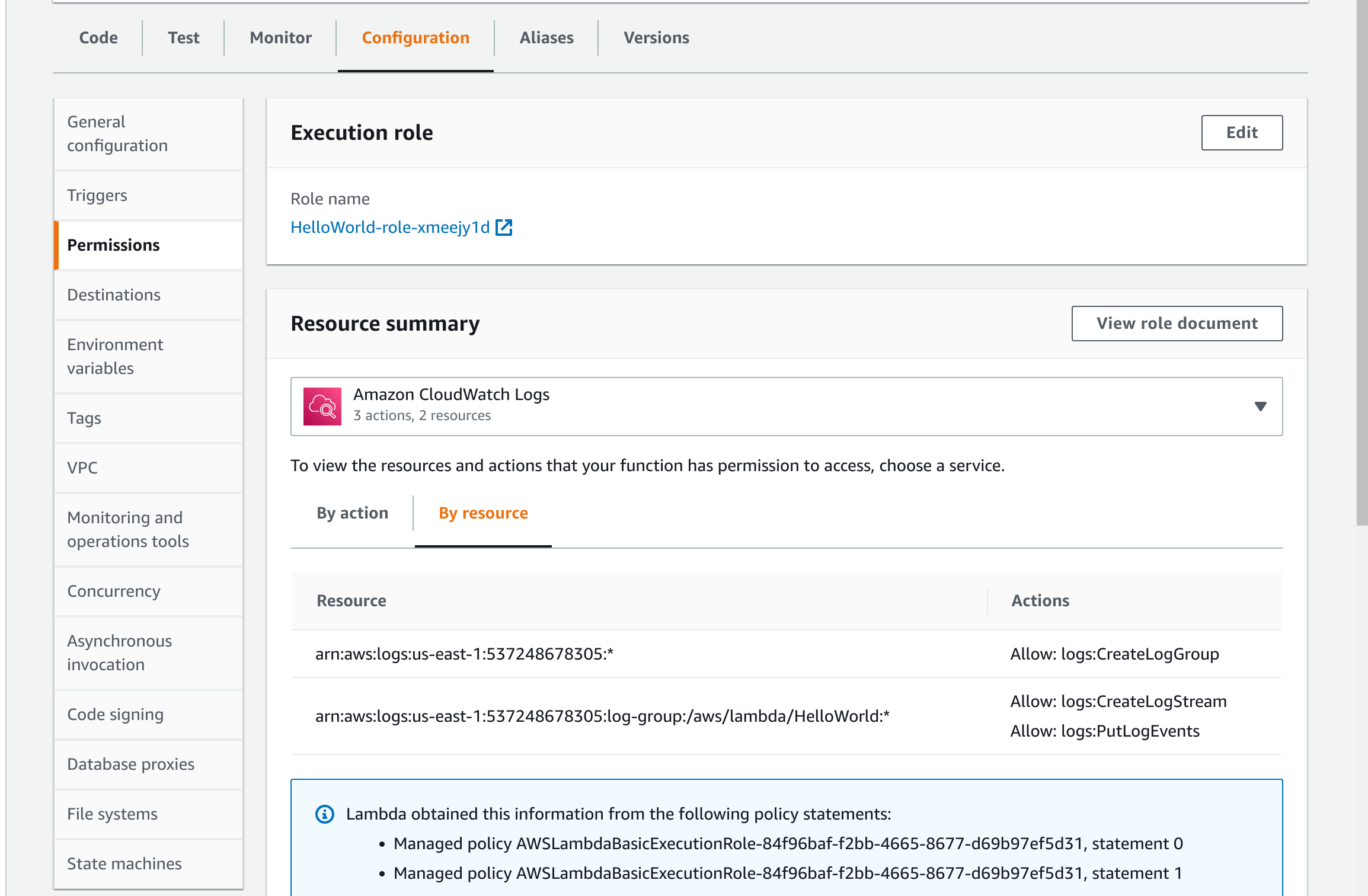Select the By resource tab
The image size is (1368, 896).
483,513
